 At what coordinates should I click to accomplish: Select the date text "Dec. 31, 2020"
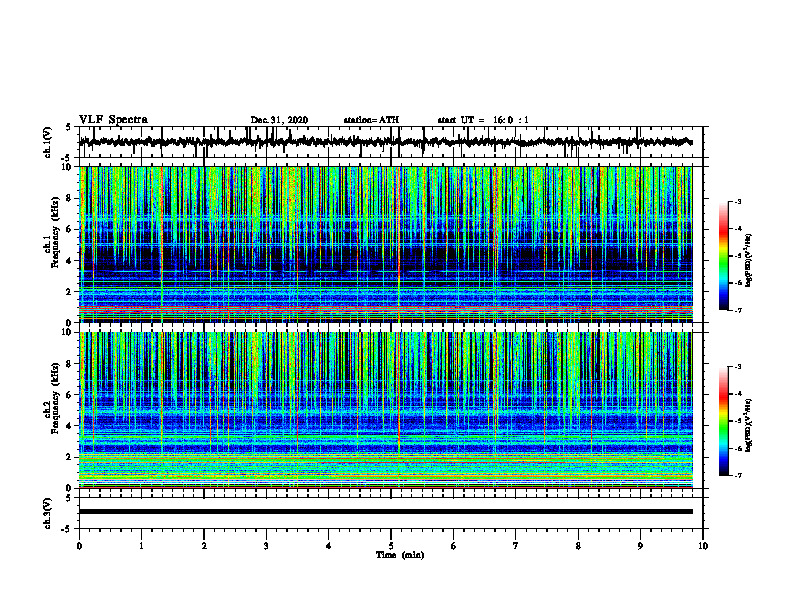(279, 120)
